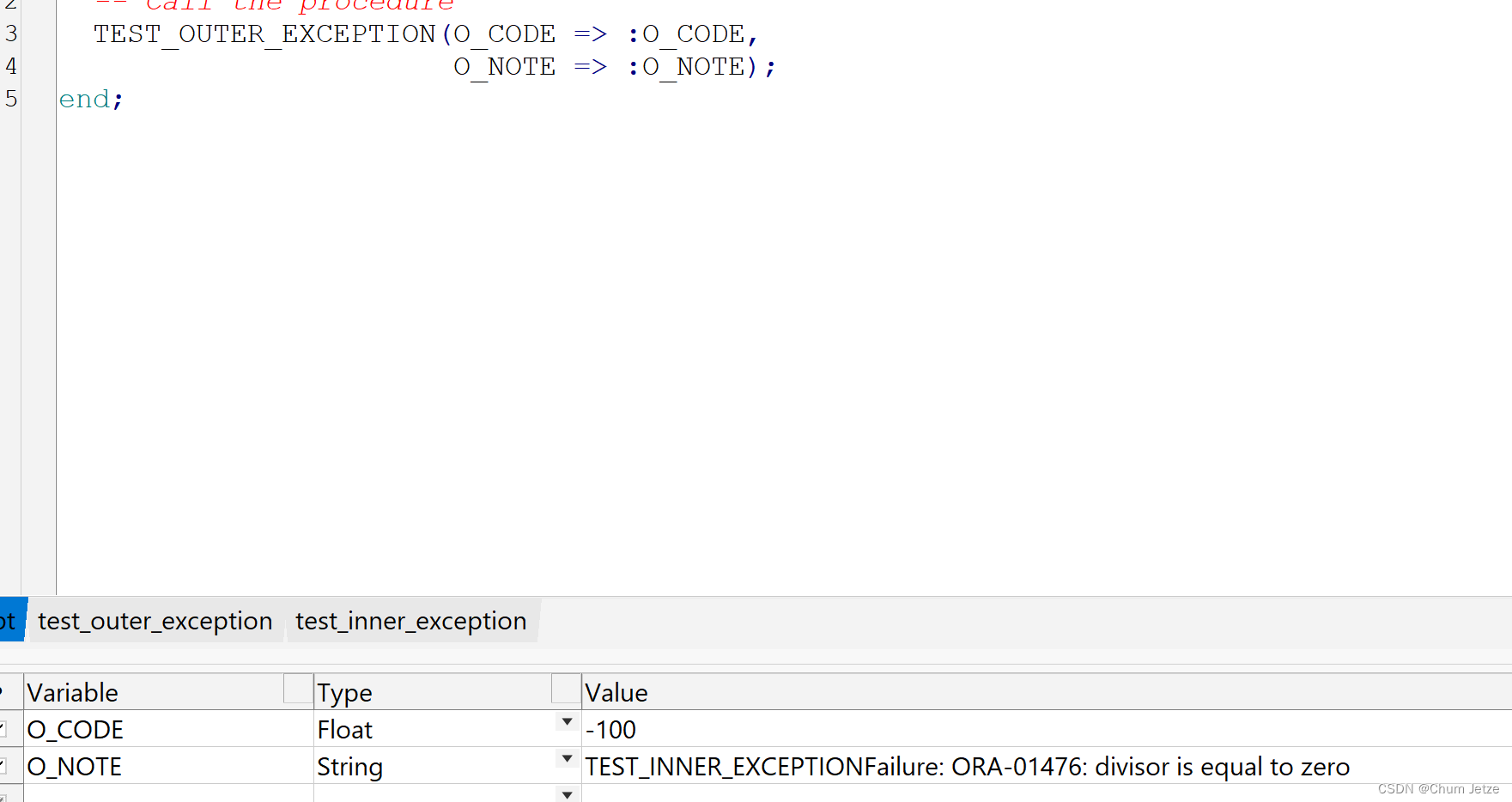Click the small selector icon in Type header

pos(566,689)
